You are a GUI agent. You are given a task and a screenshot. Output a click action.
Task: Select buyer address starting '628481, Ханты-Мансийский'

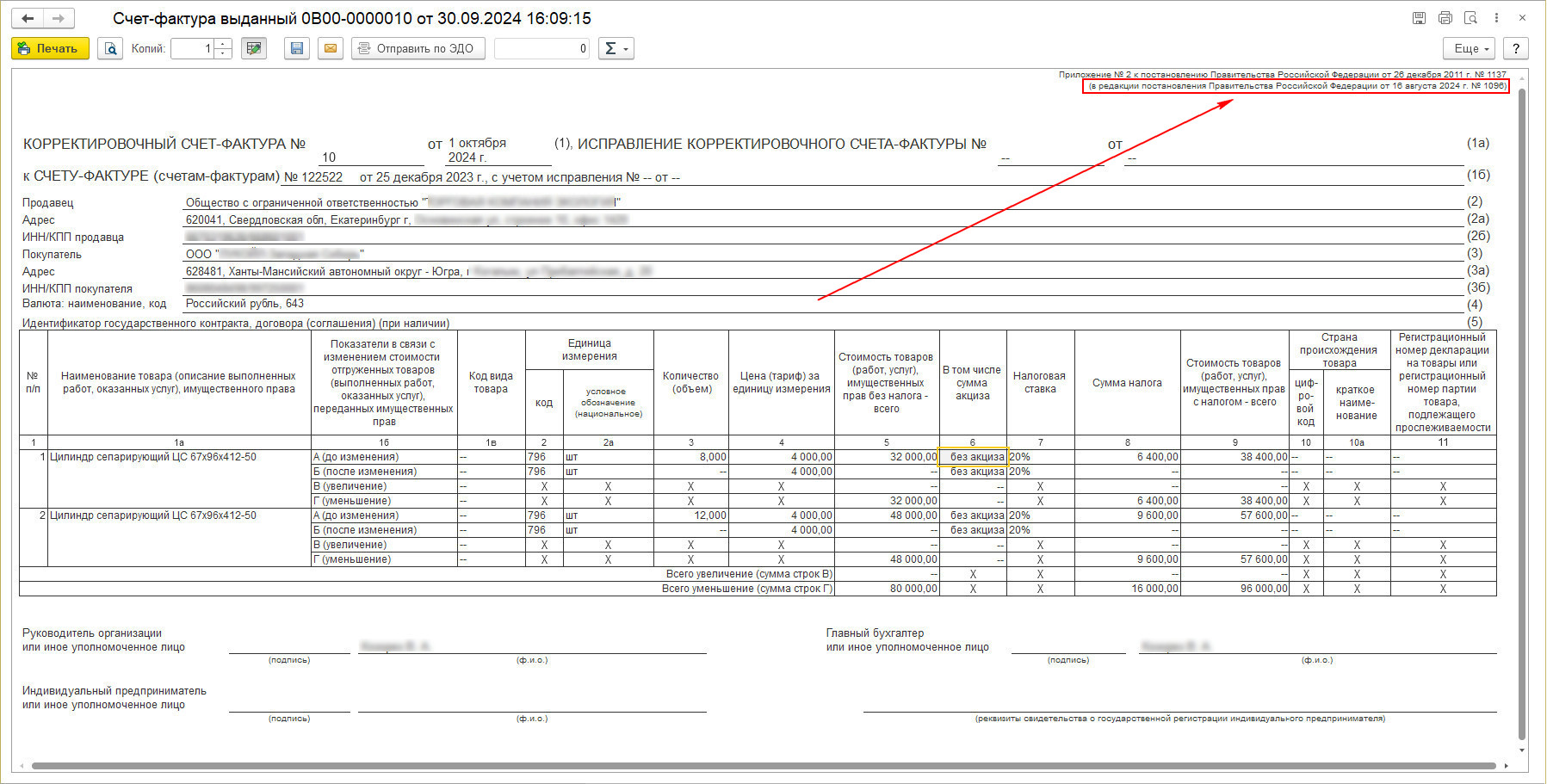click(x=418, y=271)
